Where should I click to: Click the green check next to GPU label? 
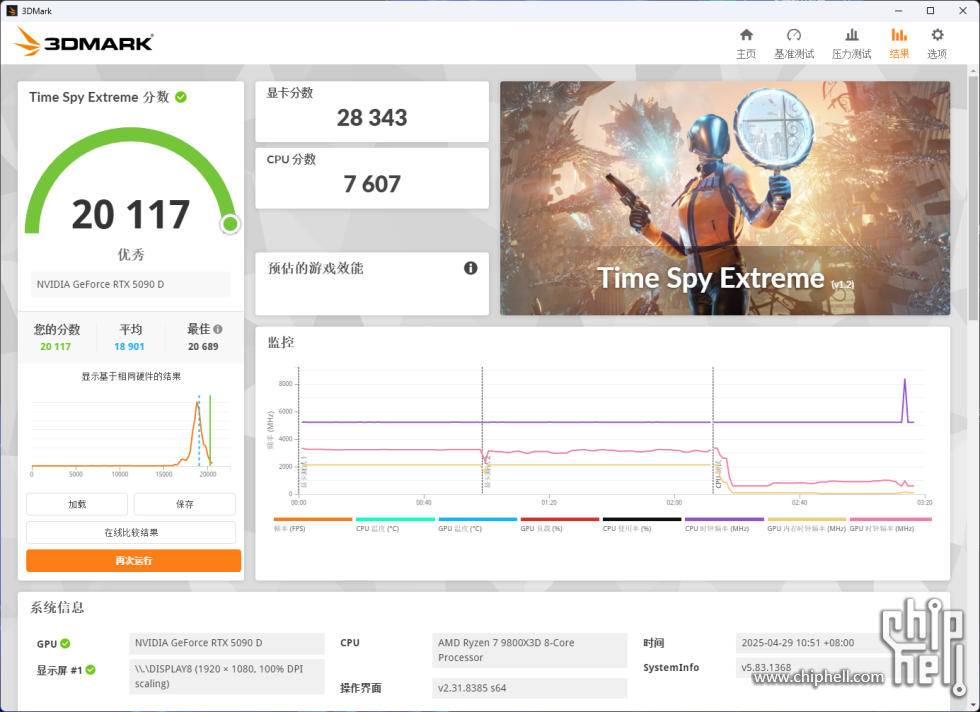click(66, 643)
